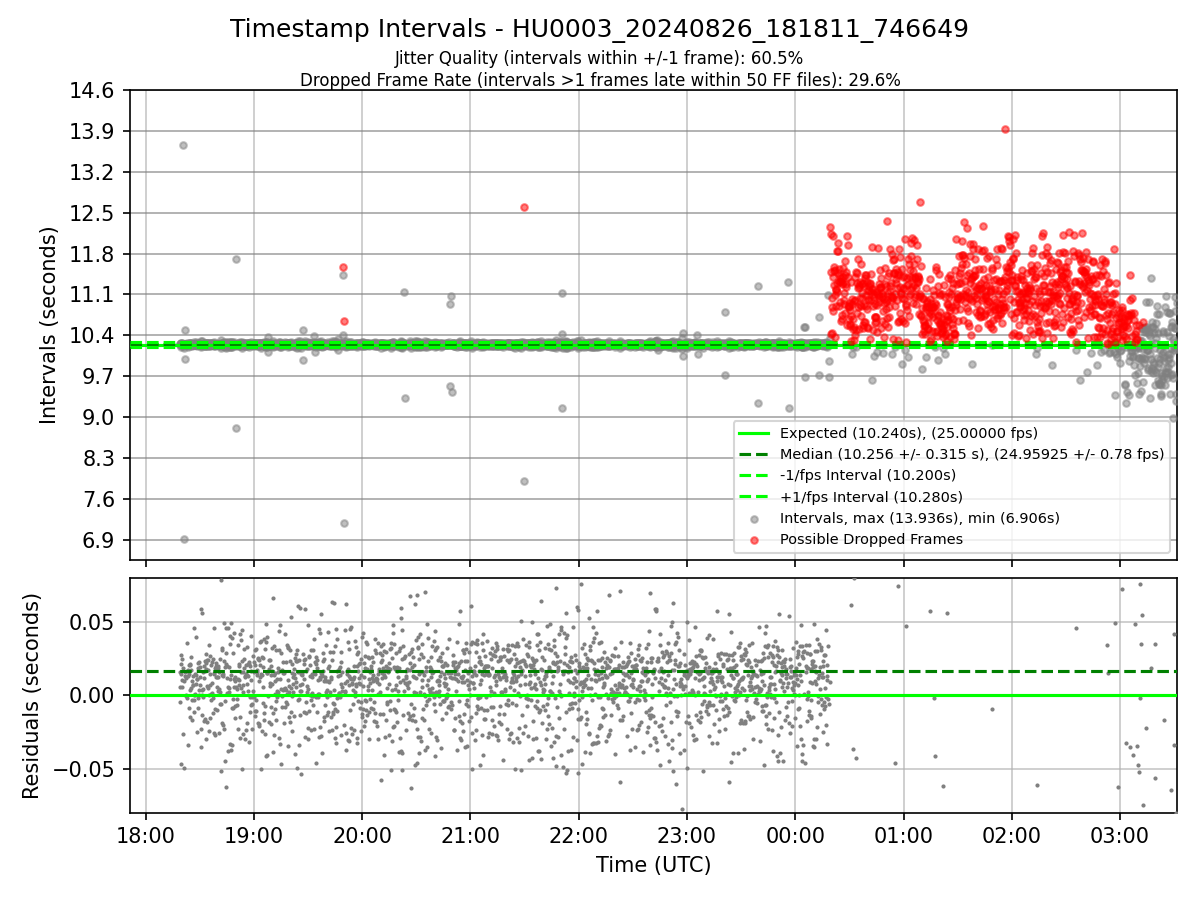Select the 'Expected (10.240s), (25.00000 fps)' legend entry
This screenshot has width=1200, height=900.
[909, 433]
